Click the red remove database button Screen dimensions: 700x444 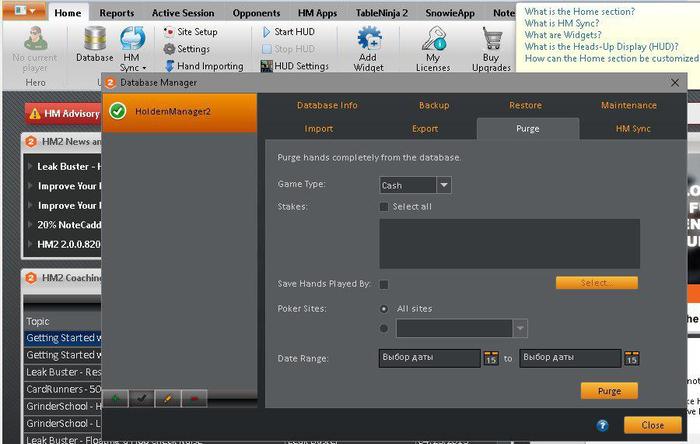click(194, 398)
